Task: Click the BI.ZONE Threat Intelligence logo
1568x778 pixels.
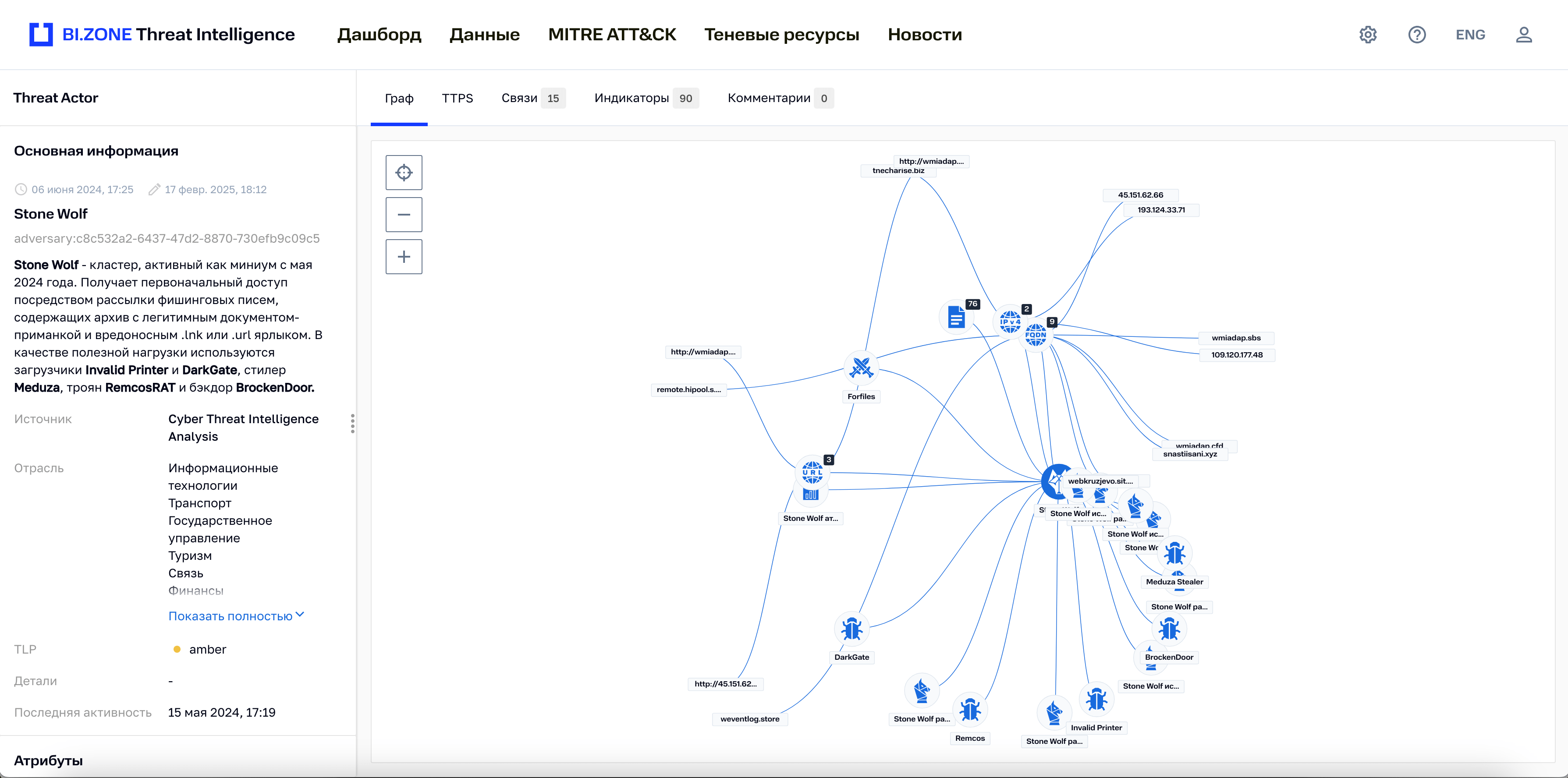Action: coord(162,35)
